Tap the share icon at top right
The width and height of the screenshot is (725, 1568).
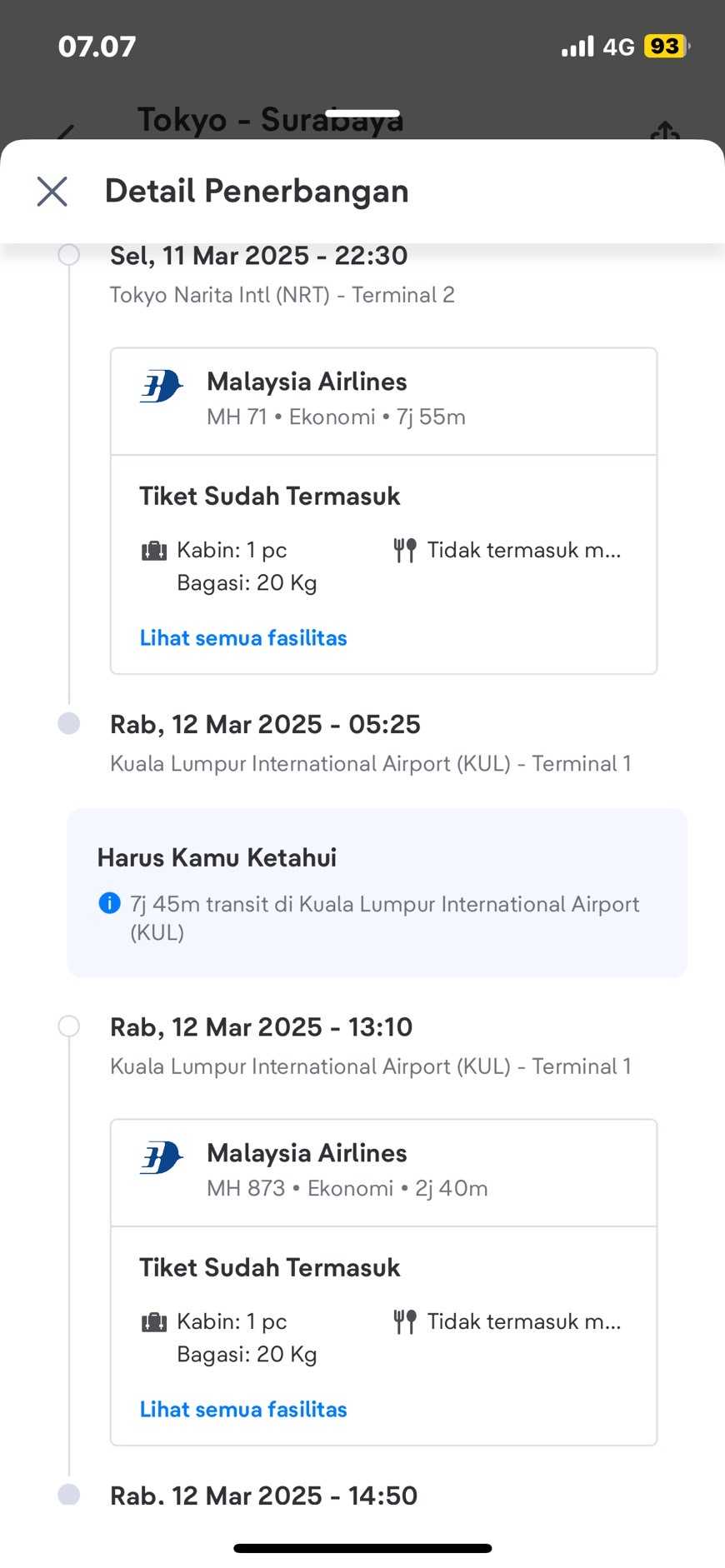pos(664,132)
